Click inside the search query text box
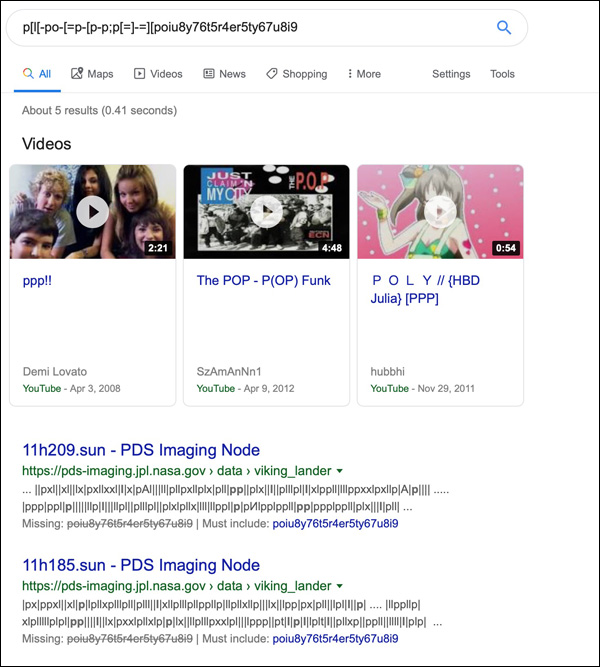 pos(250,28)
